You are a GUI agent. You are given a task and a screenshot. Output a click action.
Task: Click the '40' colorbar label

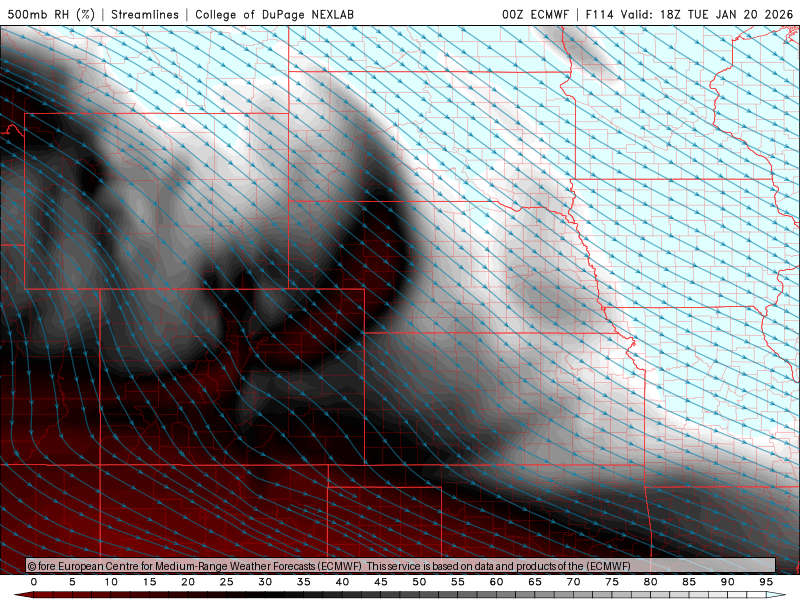tap(342, 582)
